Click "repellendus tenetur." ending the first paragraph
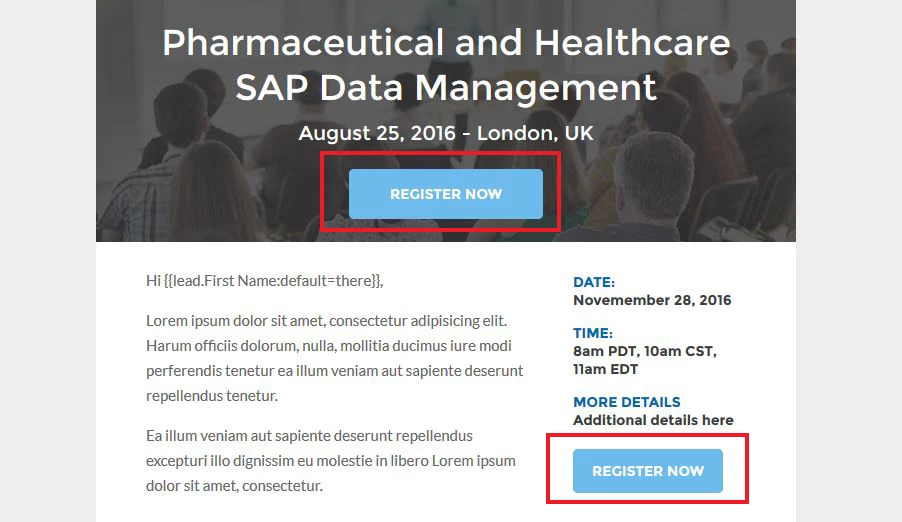 pyautogui.click(x=212, y=396)
